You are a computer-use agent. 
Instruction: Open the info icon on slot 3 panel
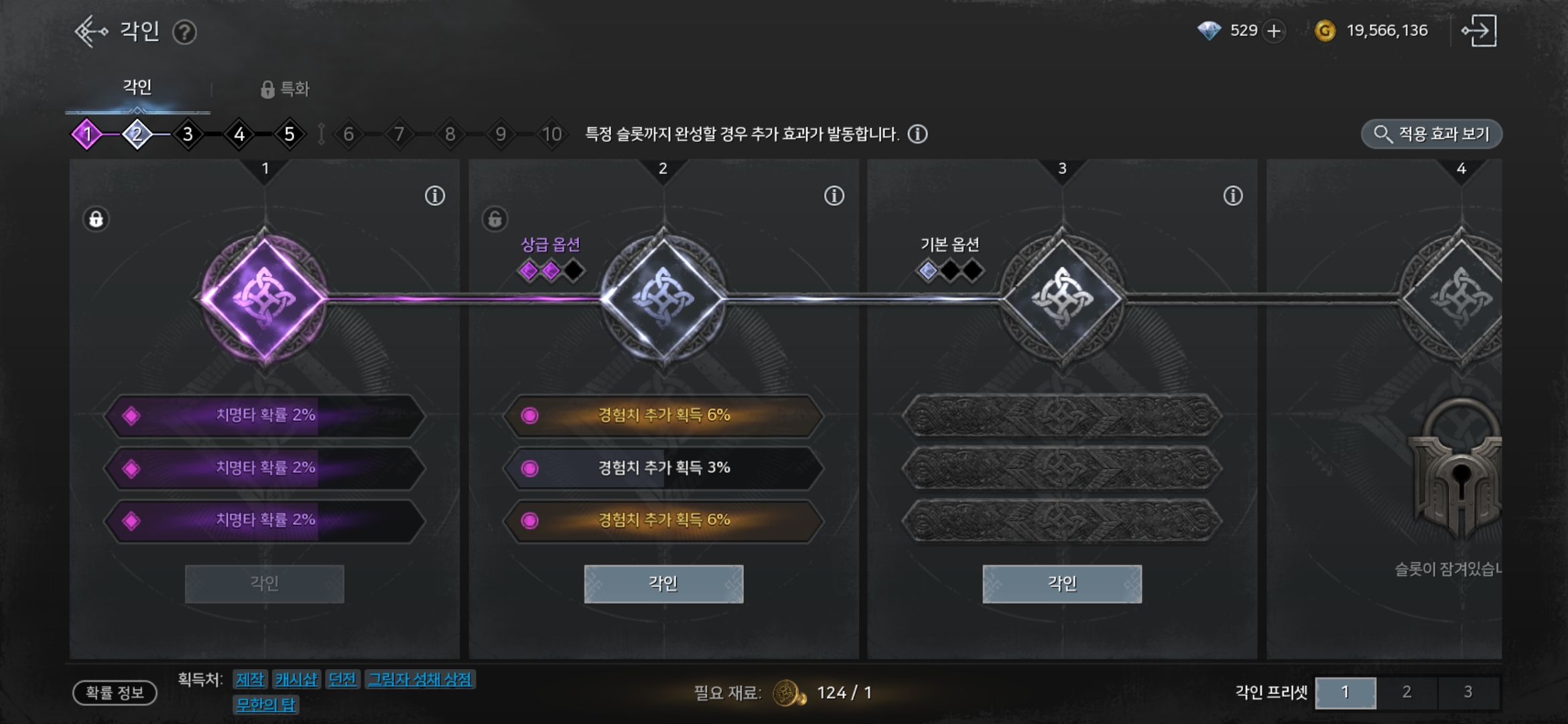[1233, 196]
